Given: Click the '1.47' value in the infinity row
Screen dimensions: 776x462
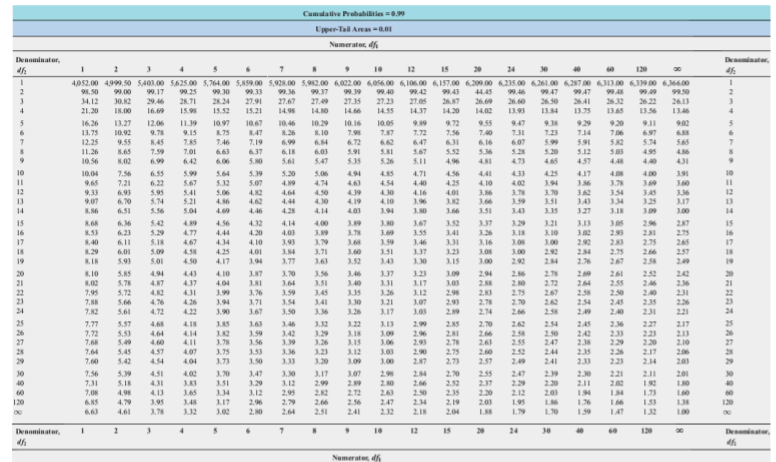Looking at the screenshot, I should click(x=617, y=412).
